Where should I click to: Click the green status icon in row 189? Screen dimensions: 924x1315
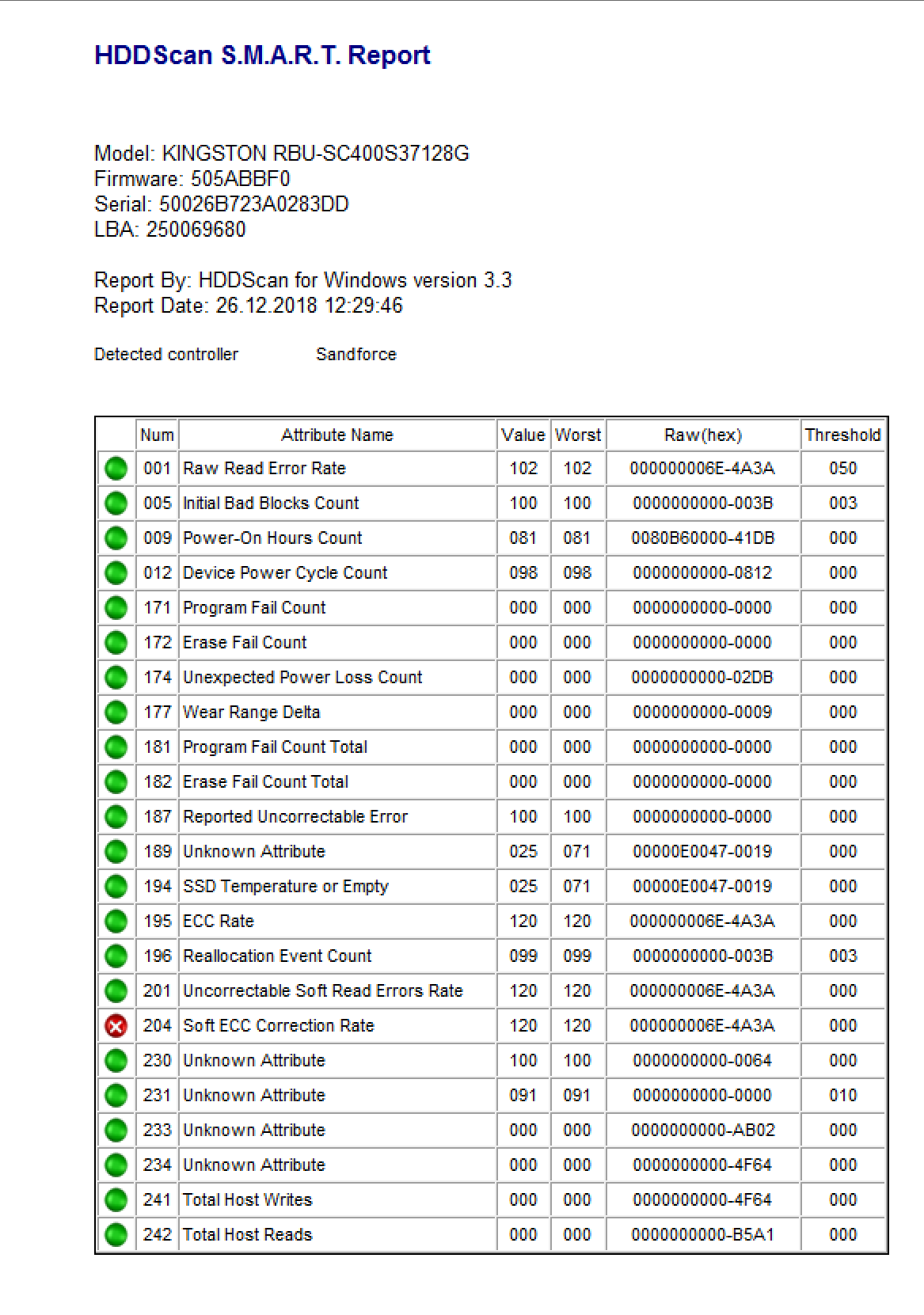[x=116, y=852]
